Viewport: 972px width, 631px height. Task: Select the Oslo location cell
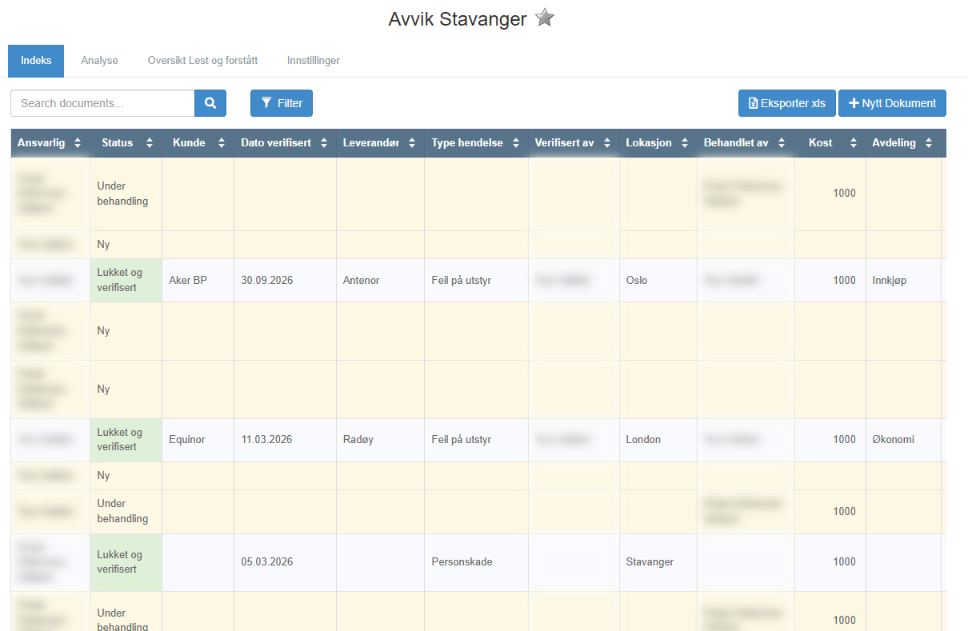[x=658, y=280]
